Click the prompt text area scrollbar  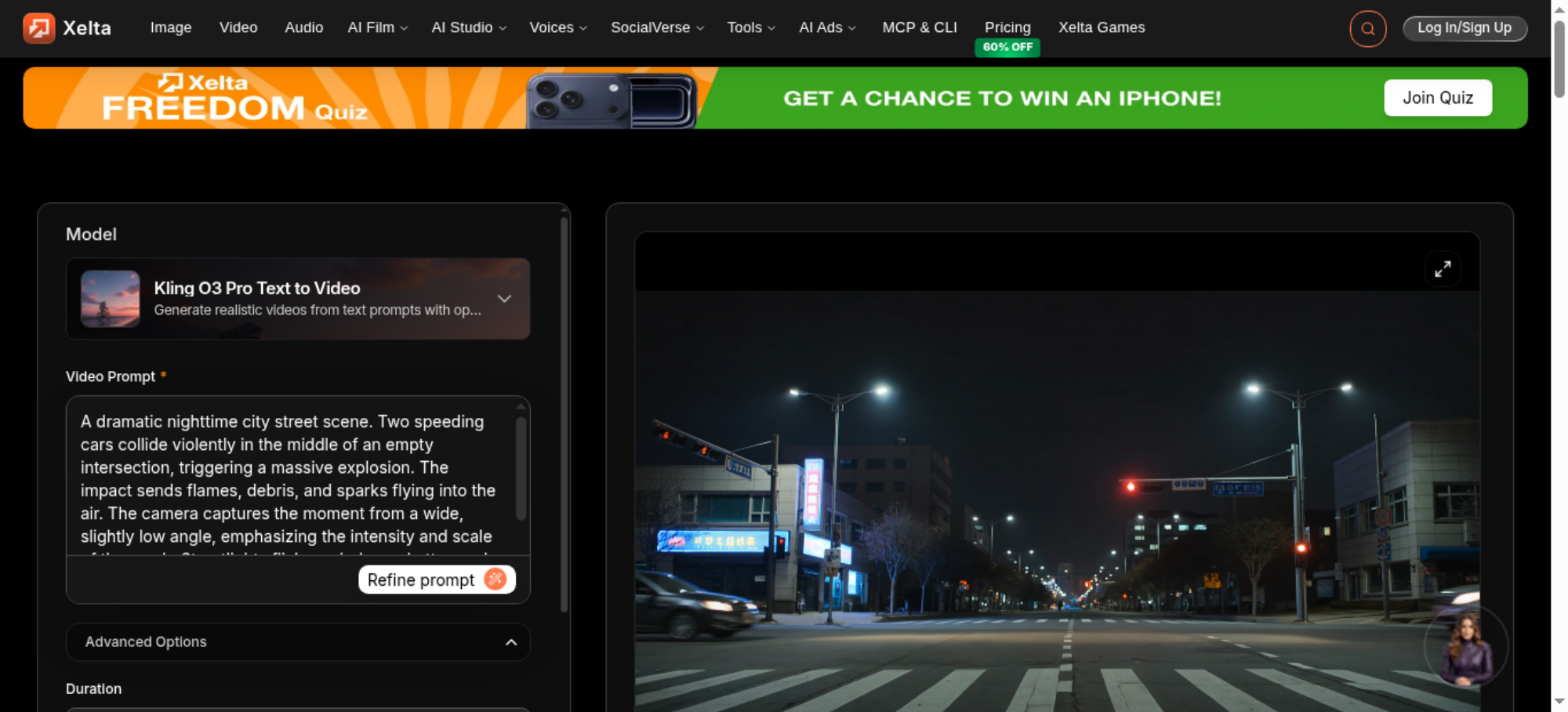[521, 468]
